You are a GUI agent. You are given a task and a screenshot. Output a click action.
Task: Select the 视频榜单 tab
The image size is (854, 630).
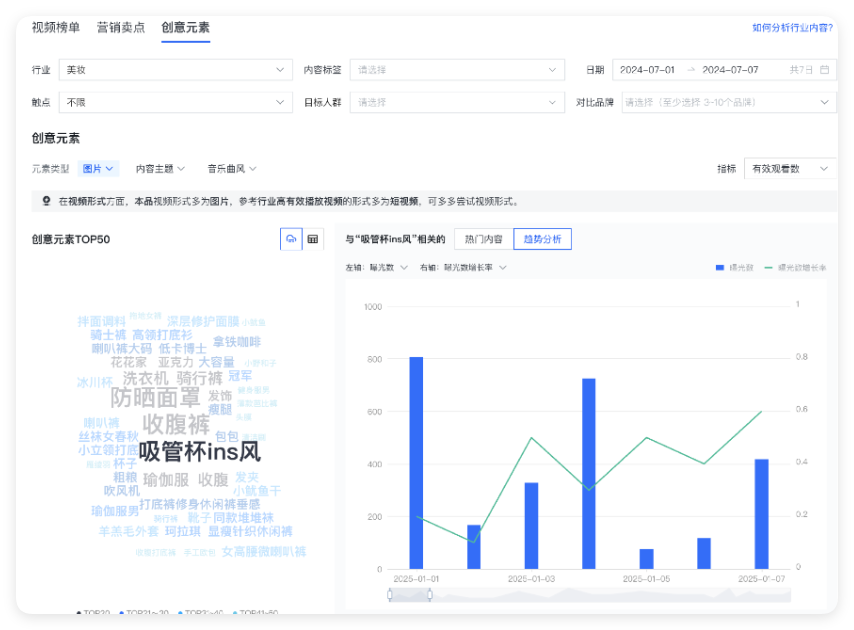(x=53, y=31)
